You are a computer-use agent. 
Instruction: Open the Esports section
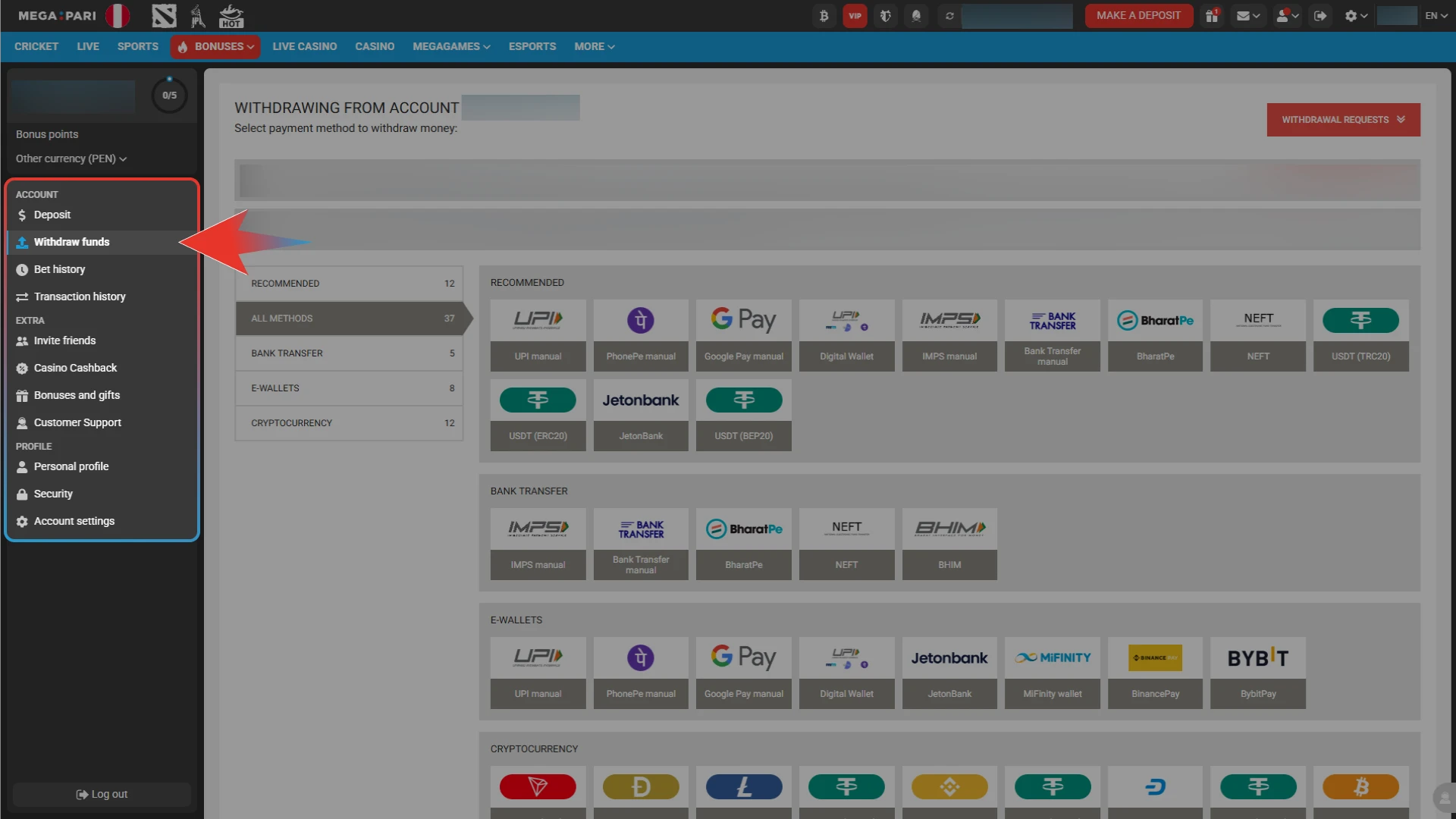532,46
